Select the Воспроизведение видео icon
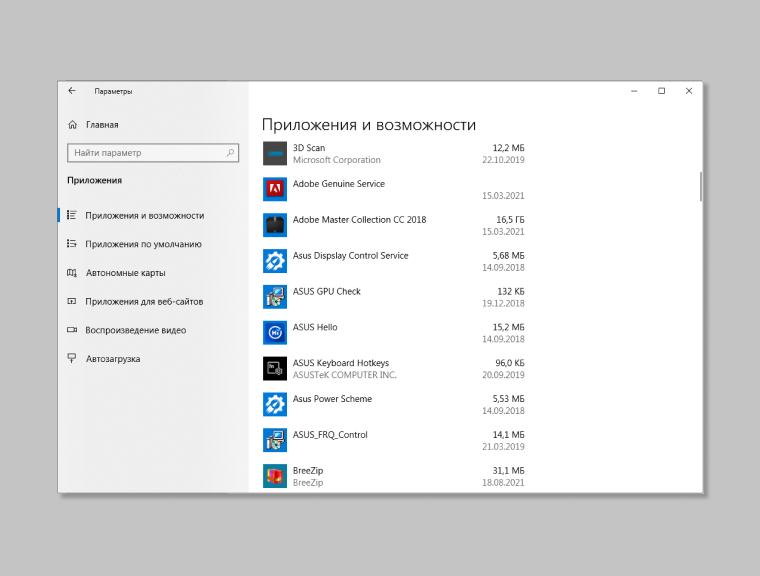This screenshot has width=760, height=576. click(72, 330)
